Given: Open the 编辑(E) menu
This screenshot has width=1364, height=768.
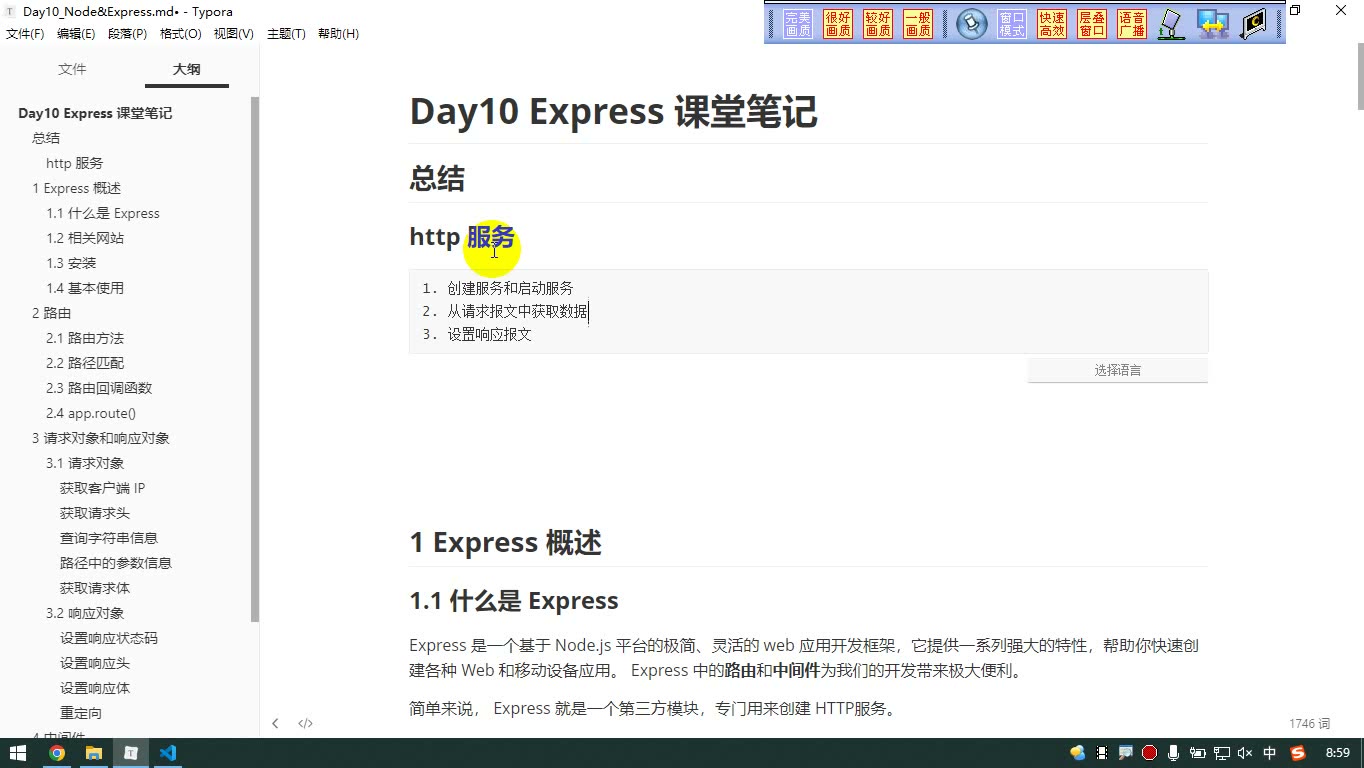Looking at the screenshot, I should 76,33.
